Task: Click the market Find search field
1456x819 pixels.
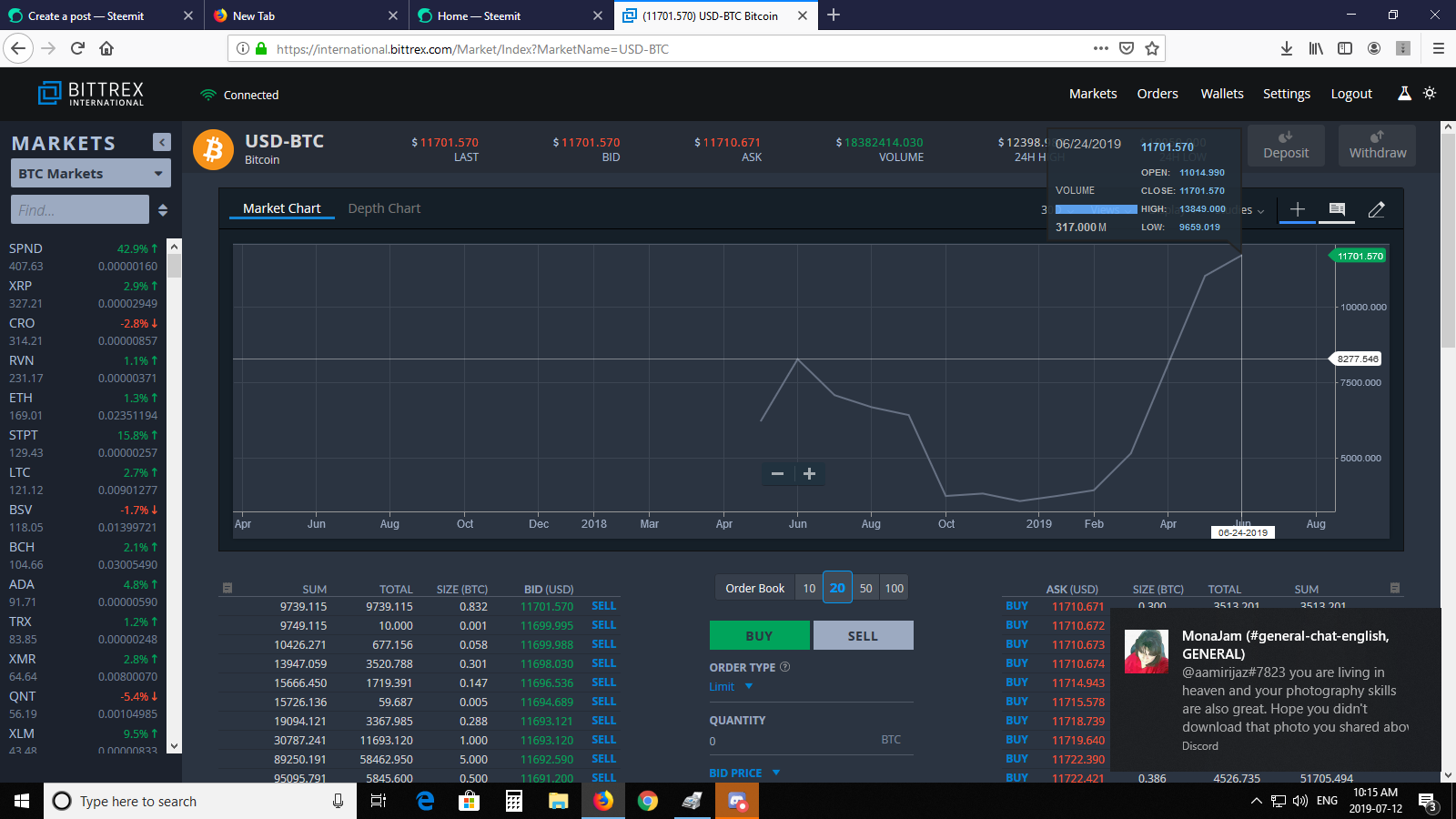Action: [x=79, y=209]
